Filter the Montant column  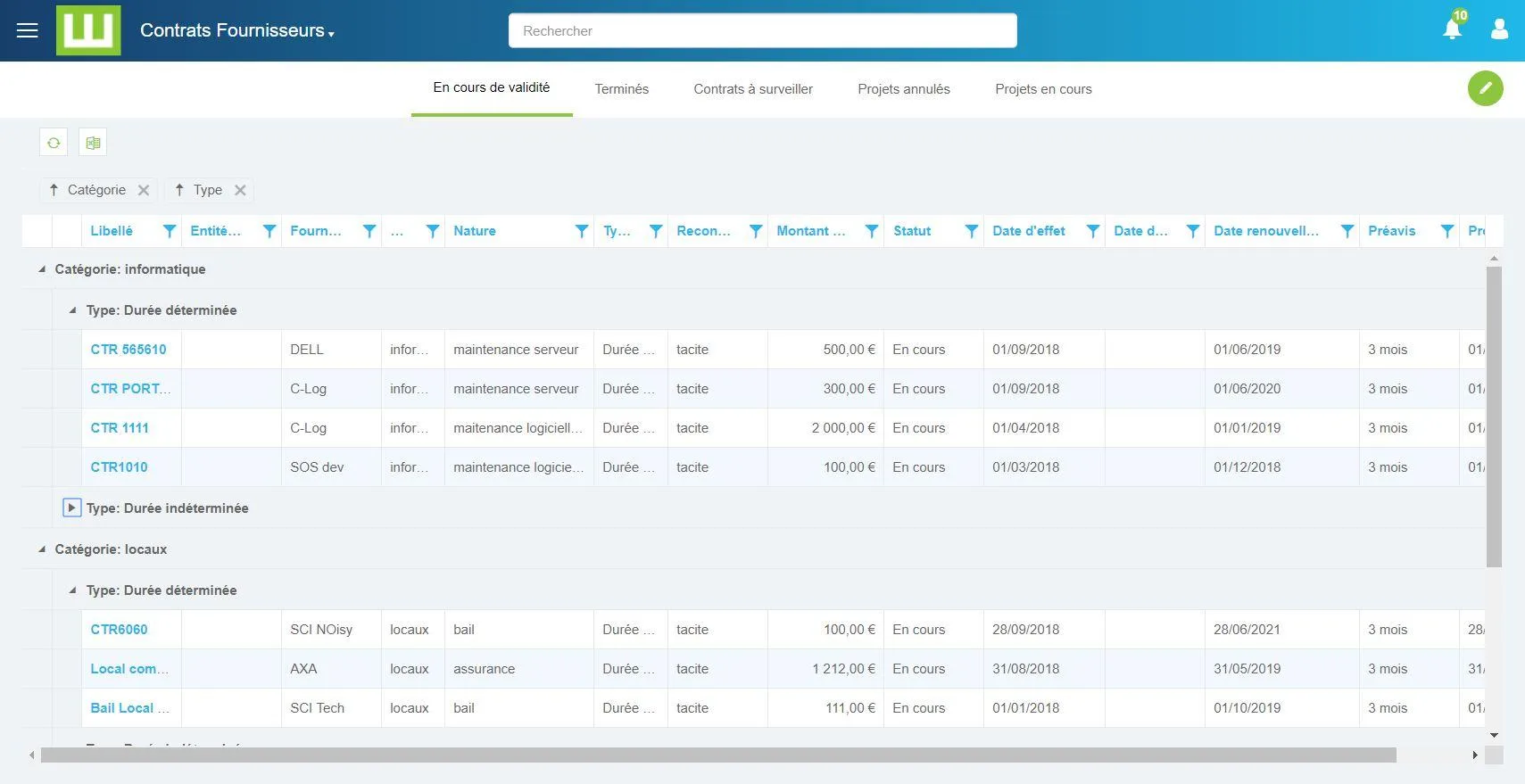[872, 231]
